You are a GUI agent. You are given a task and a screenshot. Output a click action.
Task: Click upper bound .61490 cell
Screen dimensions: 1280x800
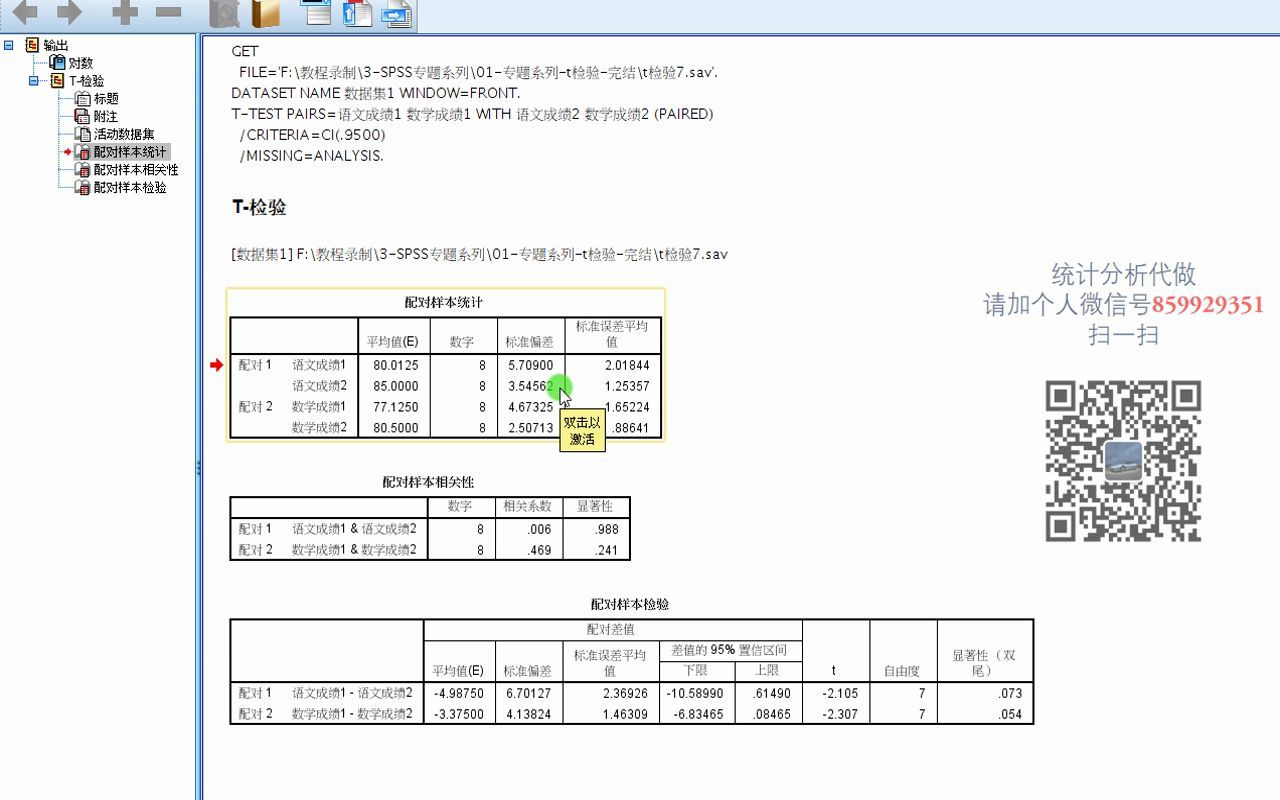pos(768,693)
